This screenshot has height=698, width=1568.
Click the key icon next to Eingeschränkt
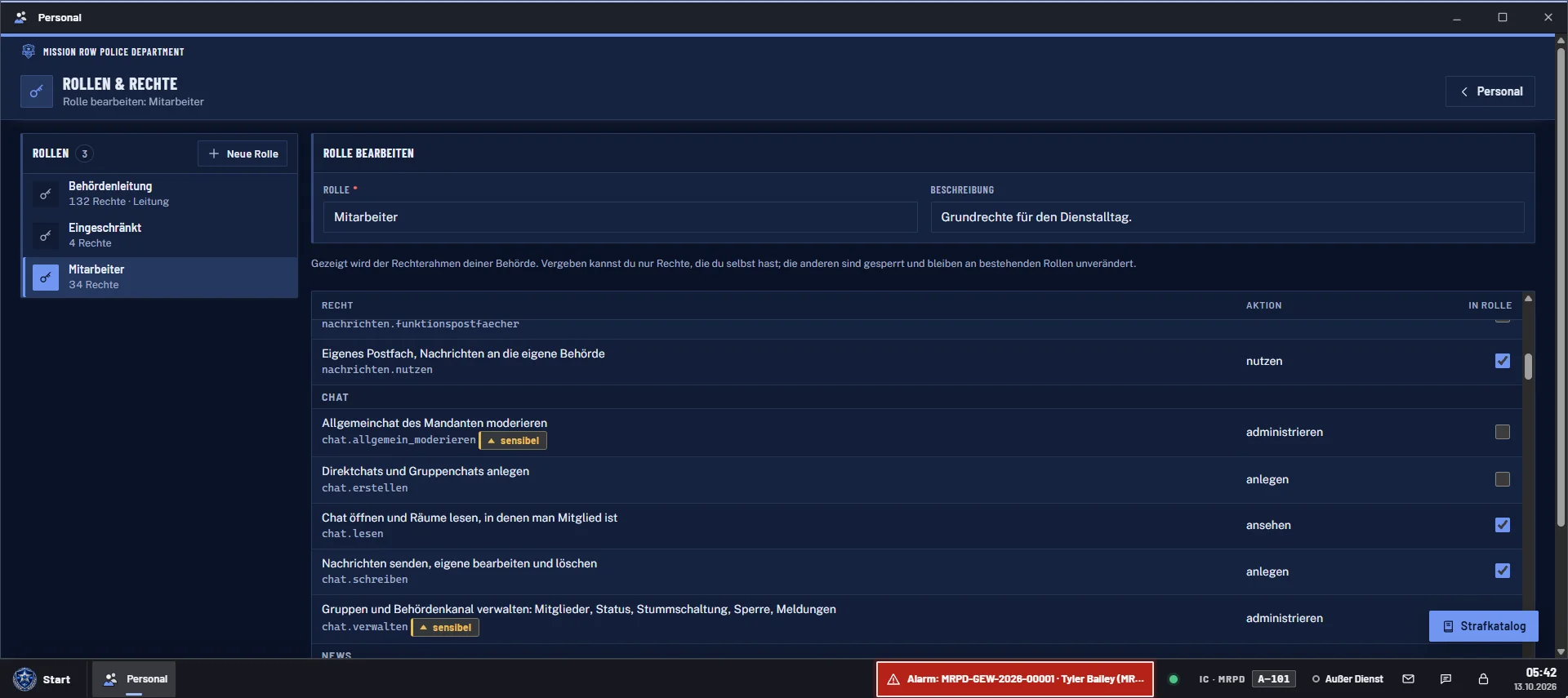(46, 236)
